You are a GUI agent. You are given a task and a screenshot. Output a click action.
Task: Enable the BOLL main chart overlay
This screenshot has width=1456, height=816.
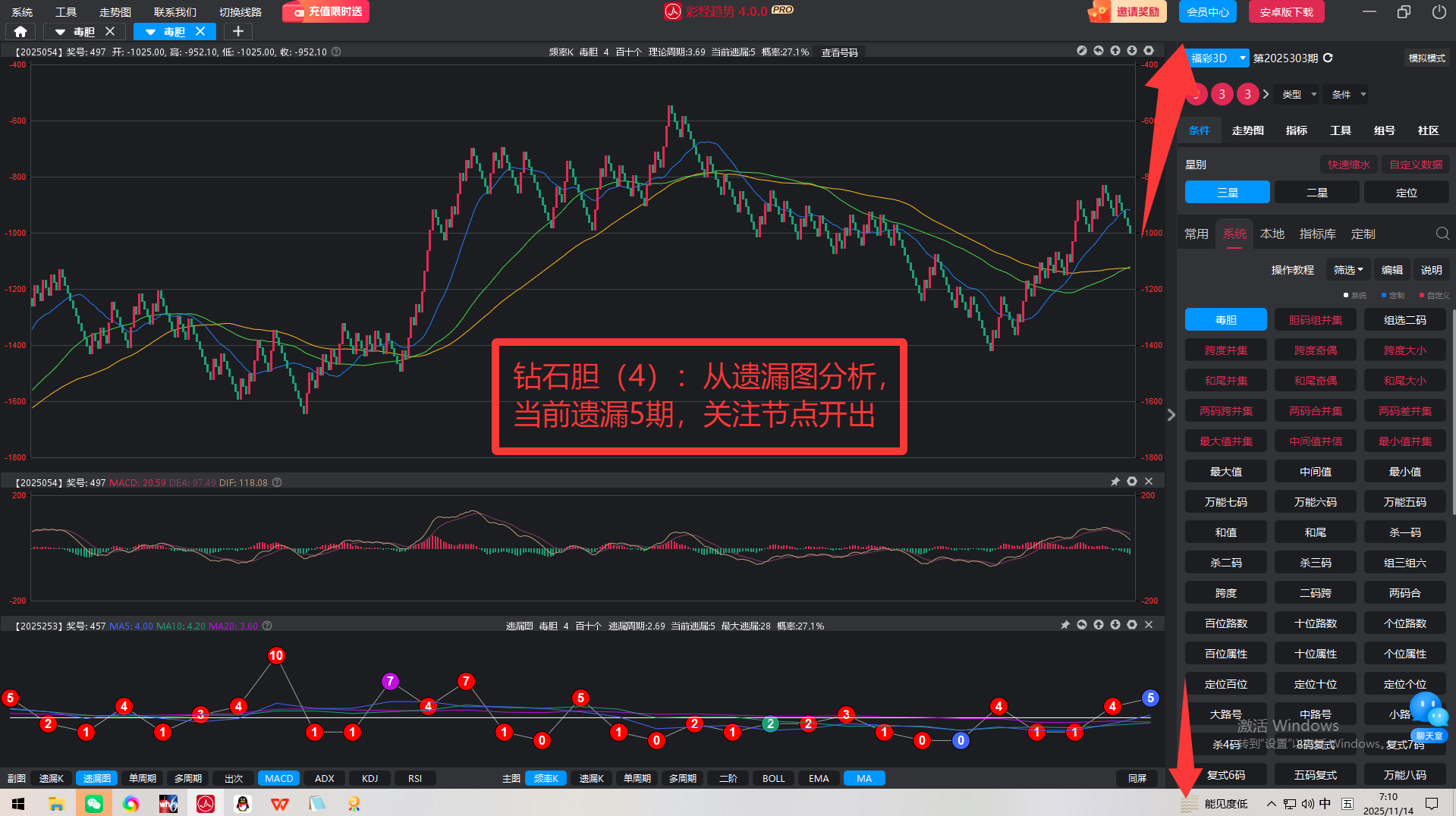(773, 778)
